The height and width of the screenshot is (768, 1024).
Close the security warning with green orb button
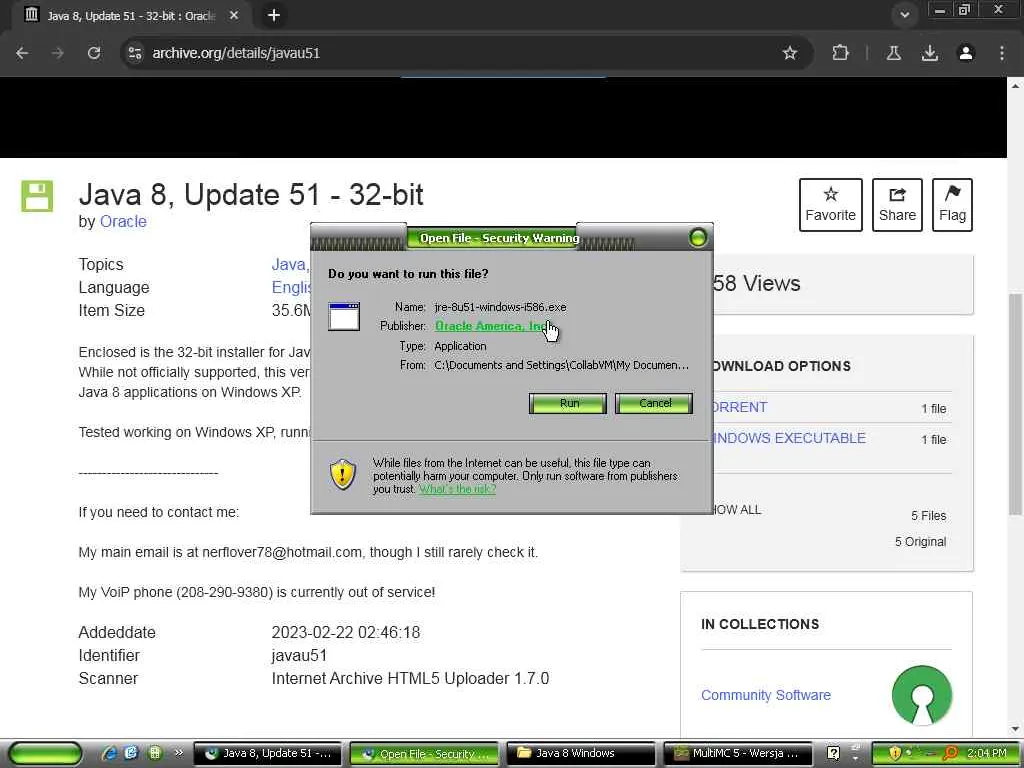click(x=697, y=238)
